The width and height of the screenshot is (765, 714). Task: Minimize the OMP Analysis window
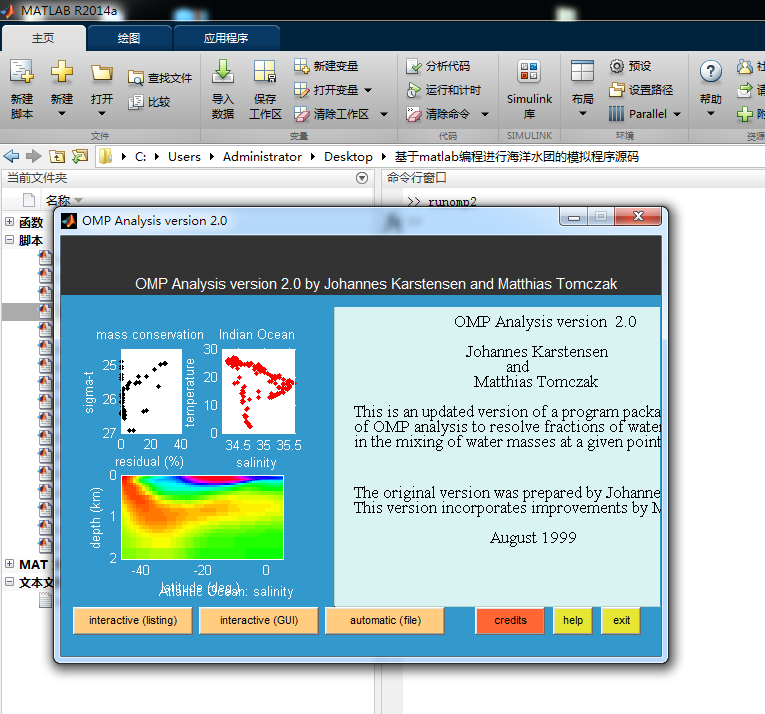574,217
